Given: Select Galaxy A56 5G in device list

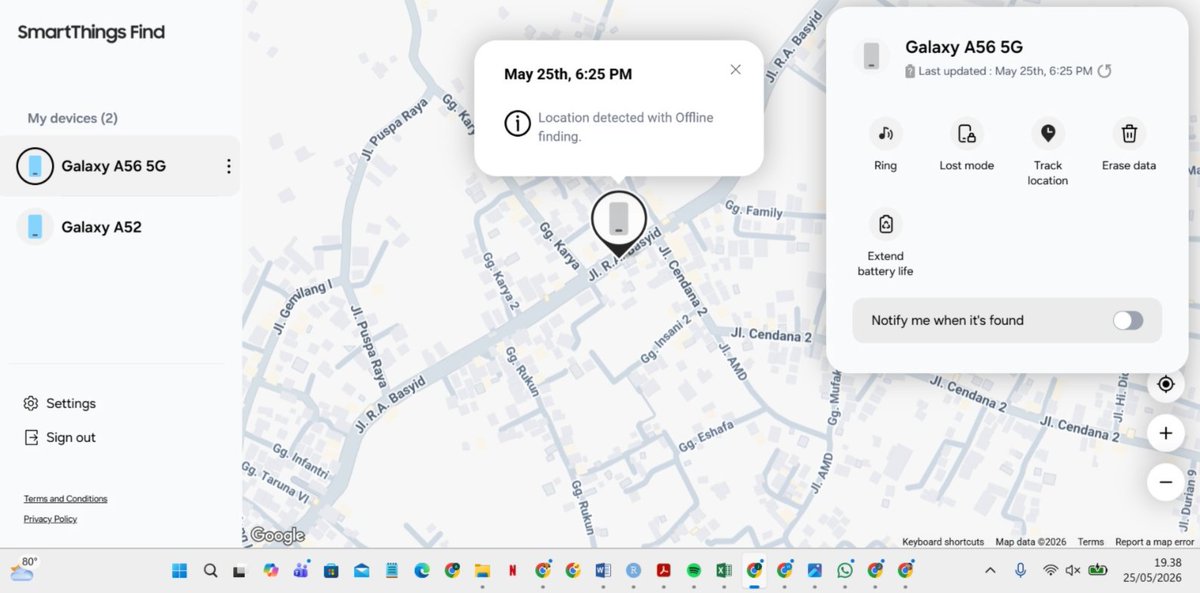Looking at the screenshot, I should (120, 166).
